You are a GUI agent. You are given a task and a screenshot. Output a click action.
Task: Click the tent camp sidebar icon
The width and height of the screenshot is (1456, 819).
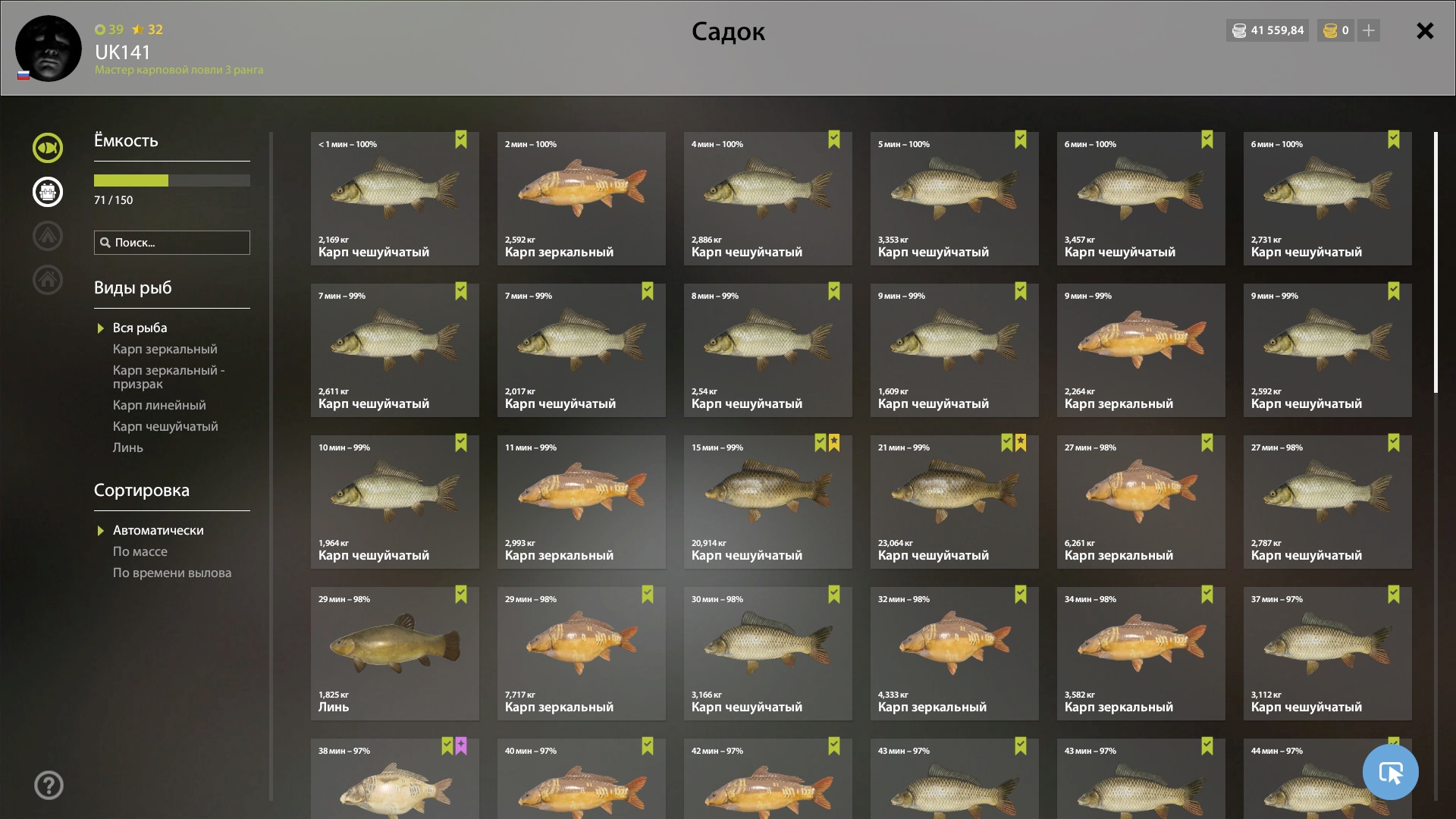pyautogui.click(x=48, y=236)
